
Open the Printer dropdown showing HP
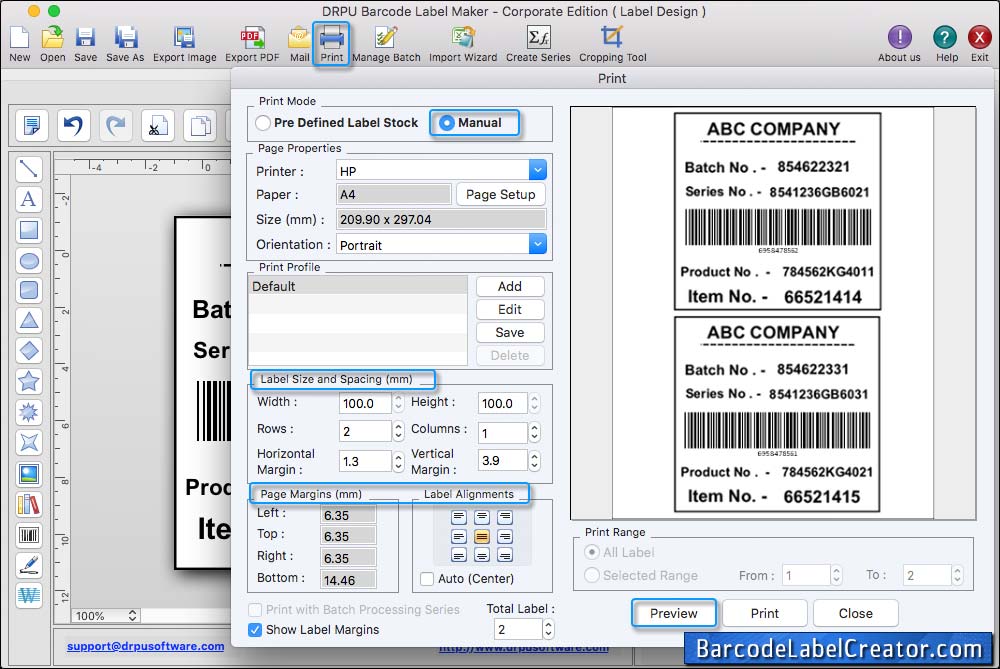click(x=538, y=170)
